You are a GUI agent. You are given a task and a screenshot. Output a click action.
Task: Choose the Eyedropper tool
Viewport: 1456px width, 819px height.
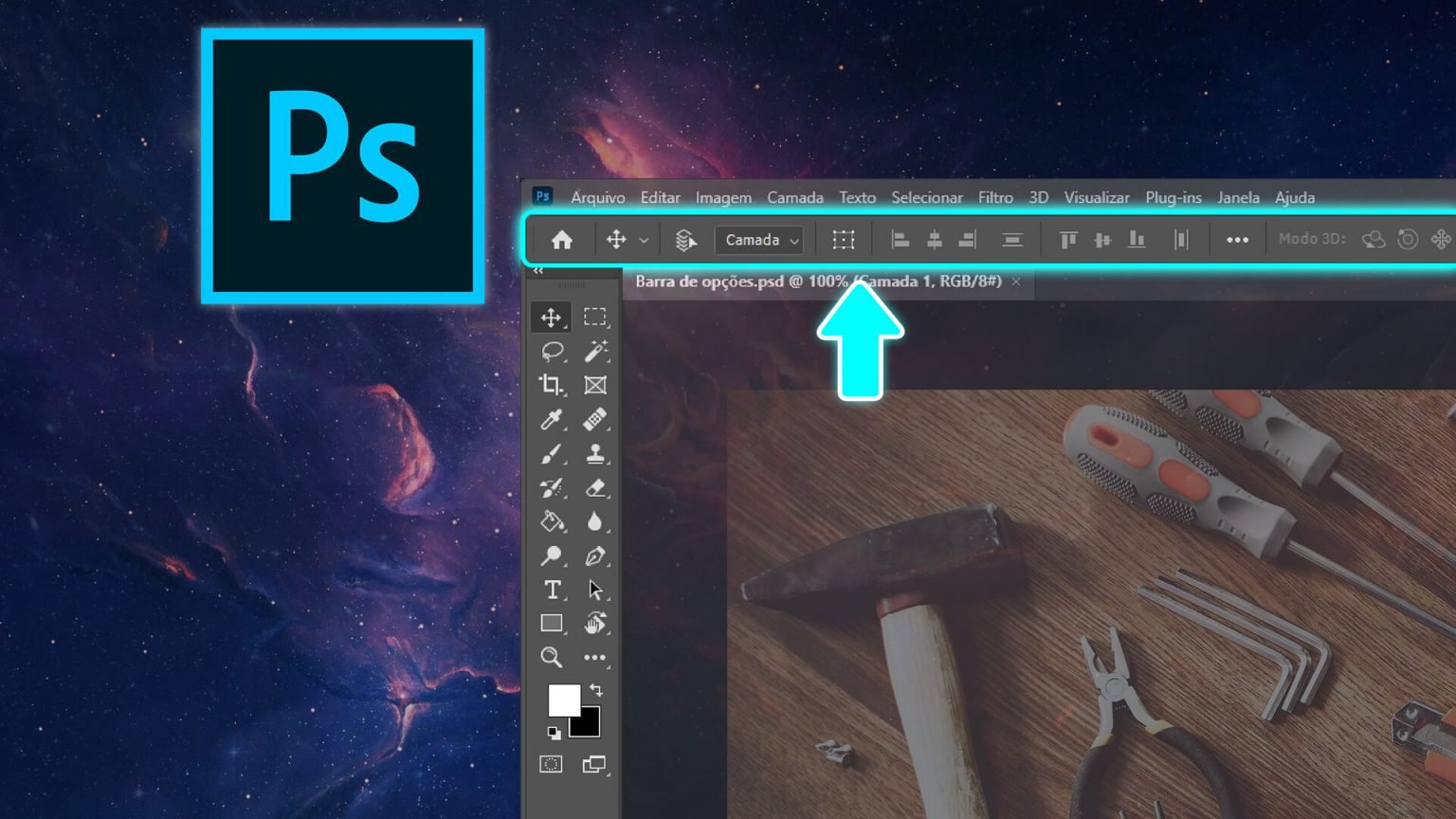(x=552, y=419)
